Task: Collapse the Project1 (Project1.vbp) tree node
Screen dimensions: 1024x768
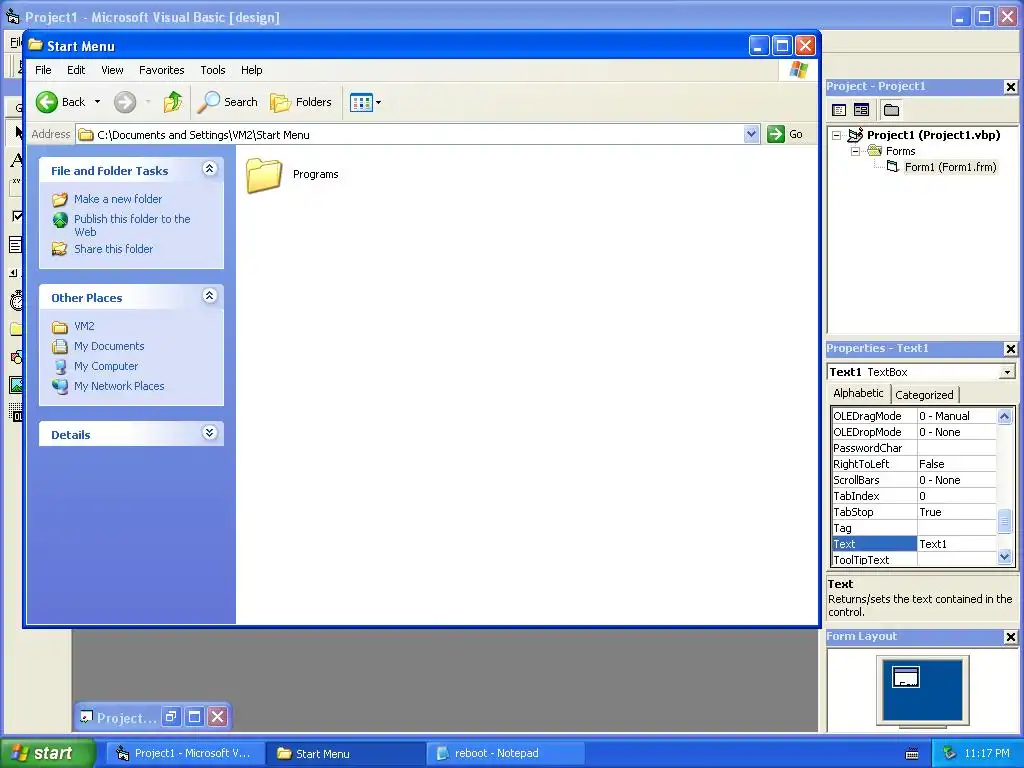Action: [836, 135]
